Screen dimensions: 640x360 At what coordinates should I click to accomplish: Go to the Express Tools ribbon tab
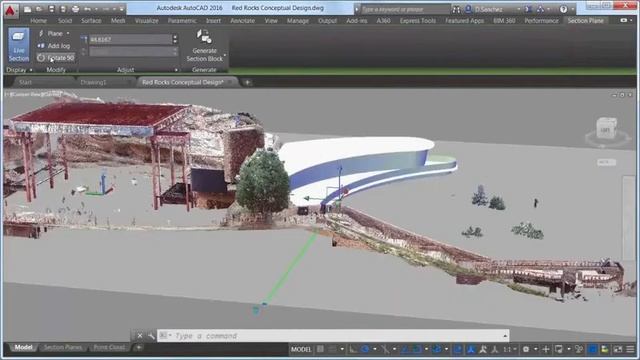(418, 20)
